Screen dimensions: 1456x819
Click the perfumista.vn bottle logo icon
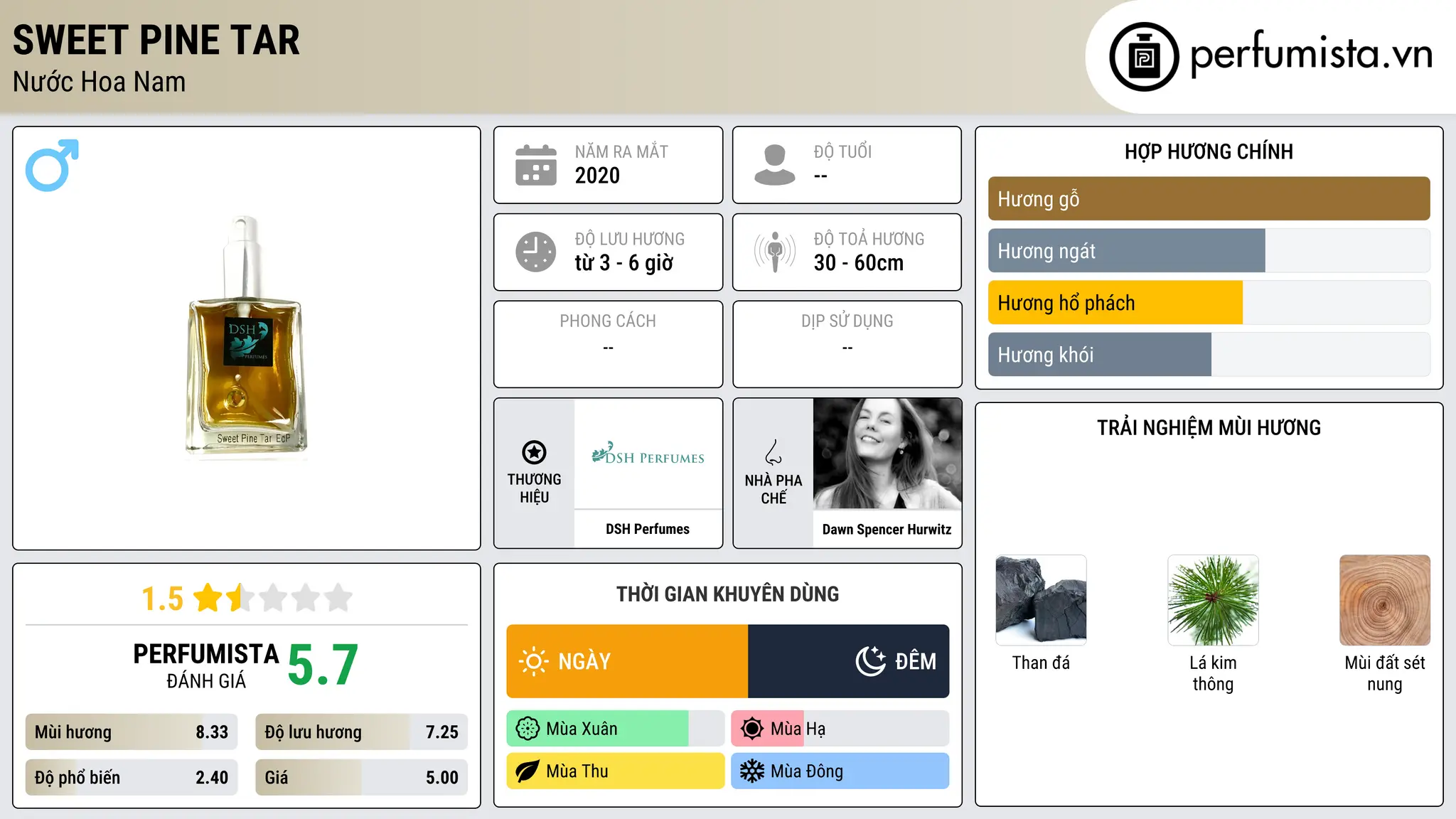tap(1144, 57)
